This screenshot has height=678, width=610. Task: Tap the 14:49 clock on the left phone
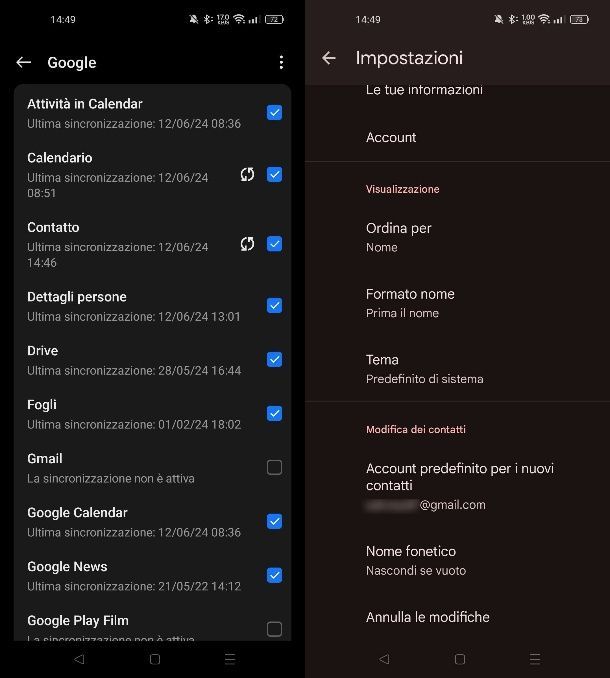point(63,19)
